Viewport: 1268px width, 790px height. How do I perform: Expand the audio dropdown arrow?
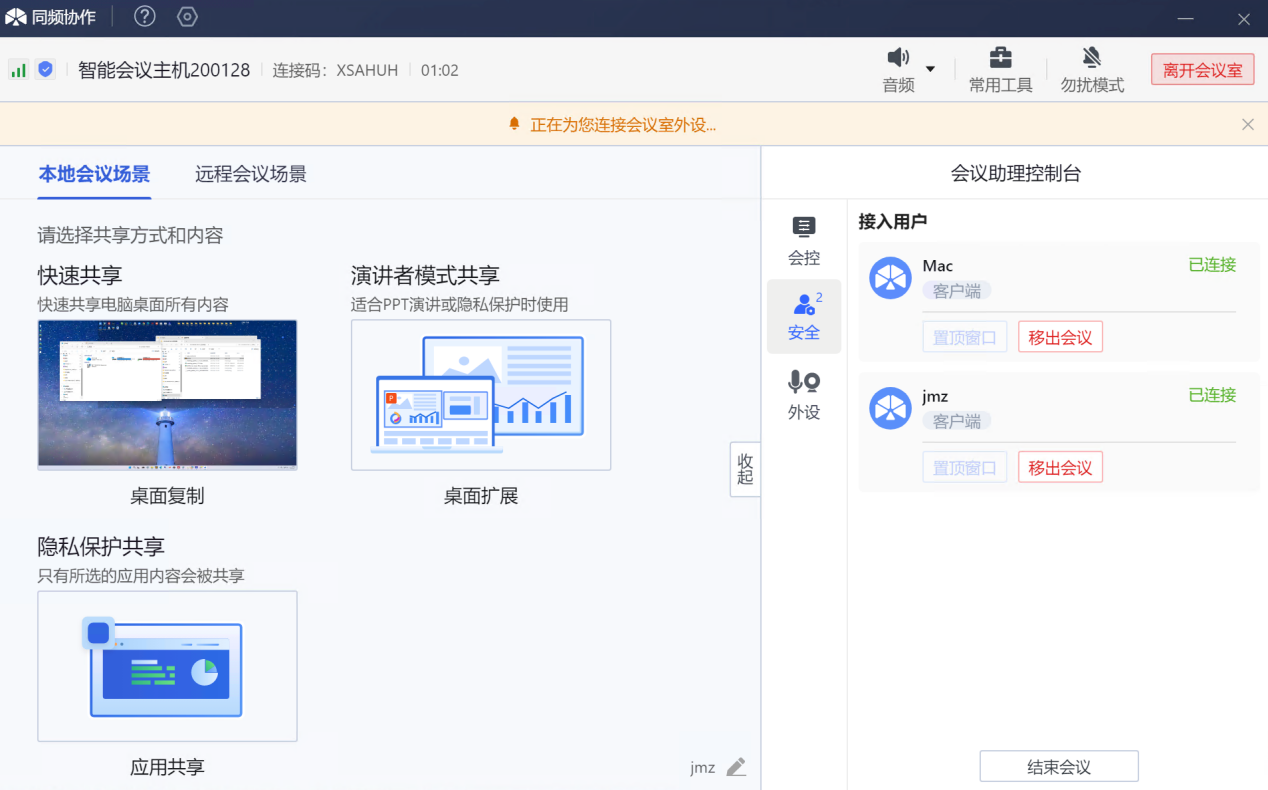(x=930, y=69)
